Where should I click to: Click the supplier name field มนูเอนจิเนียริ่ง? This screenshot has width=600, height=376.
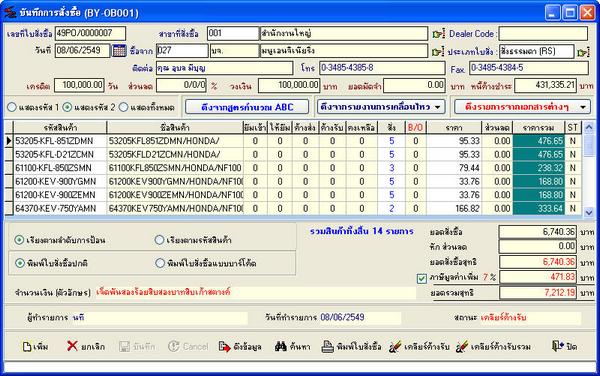click(x=344, y=50)
